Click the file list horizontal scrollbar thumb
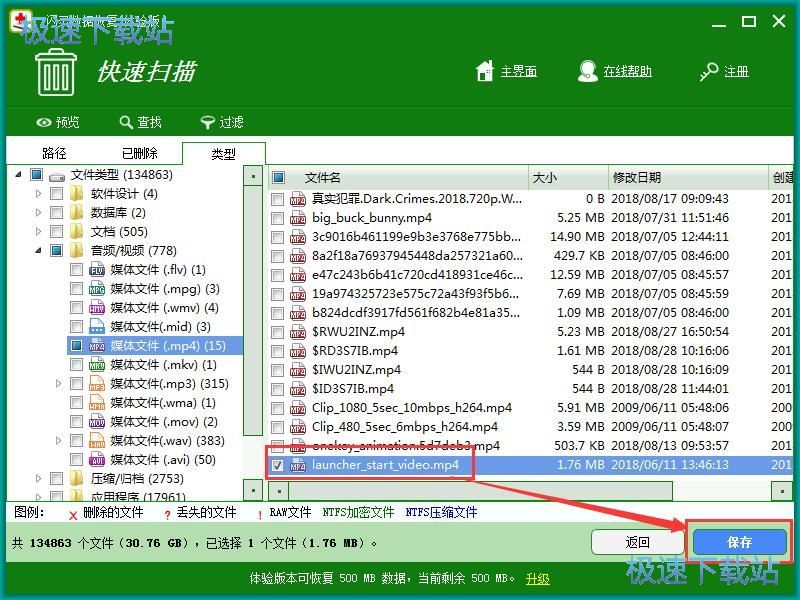The height and width of the screenshot is (600, 800). click(481, 491)
